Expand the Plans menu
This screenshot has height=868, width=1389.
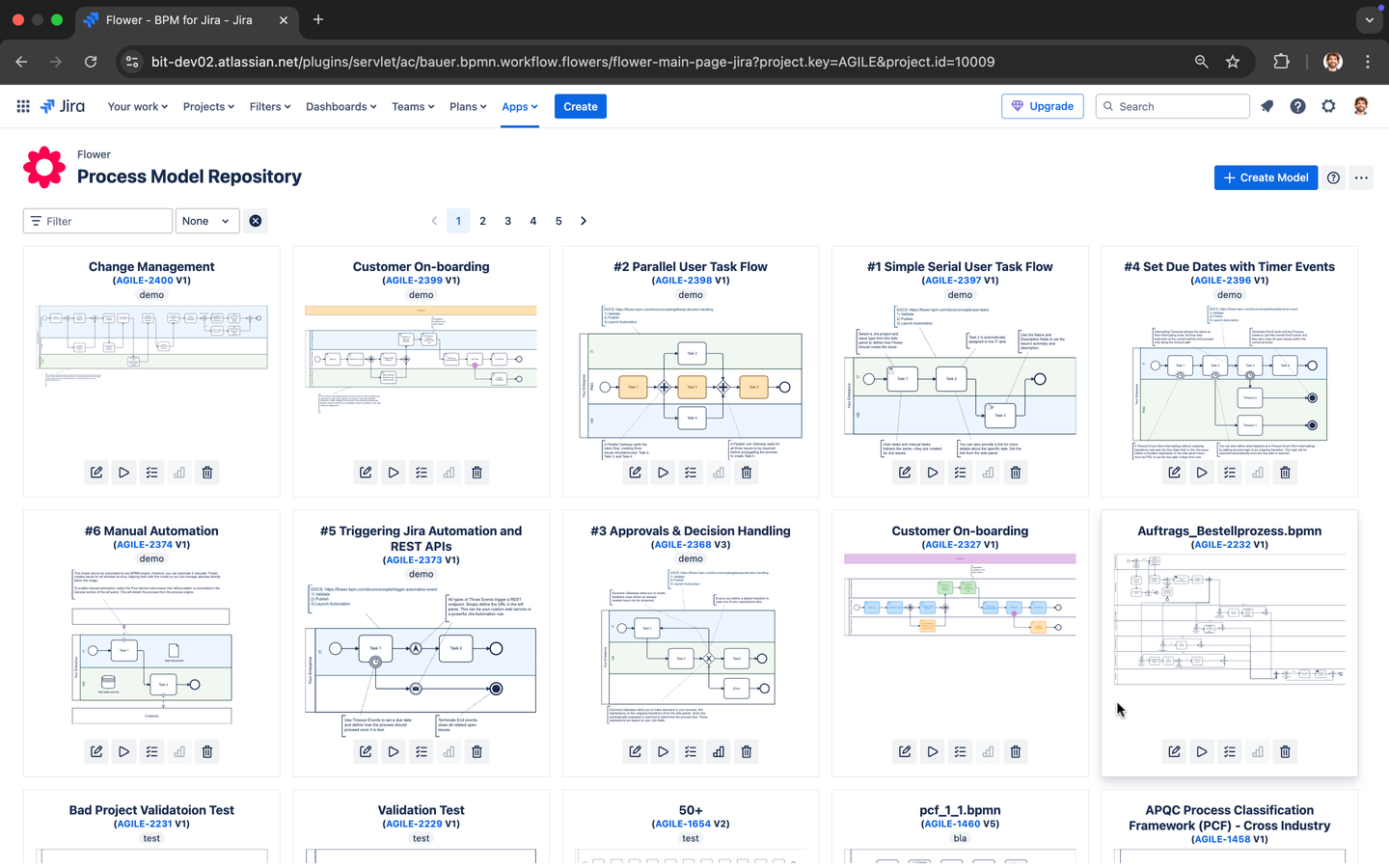point(468,106)
